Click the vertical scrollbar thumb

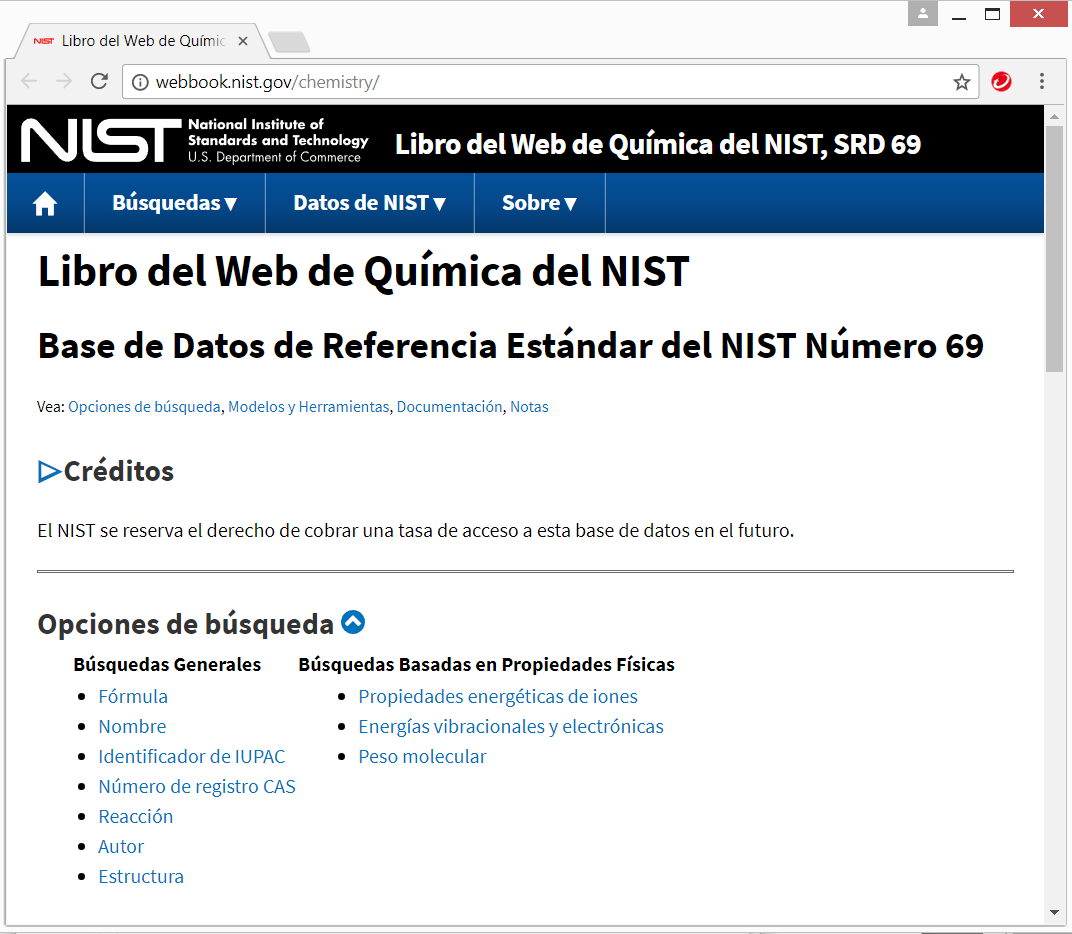pos(1054,250)
